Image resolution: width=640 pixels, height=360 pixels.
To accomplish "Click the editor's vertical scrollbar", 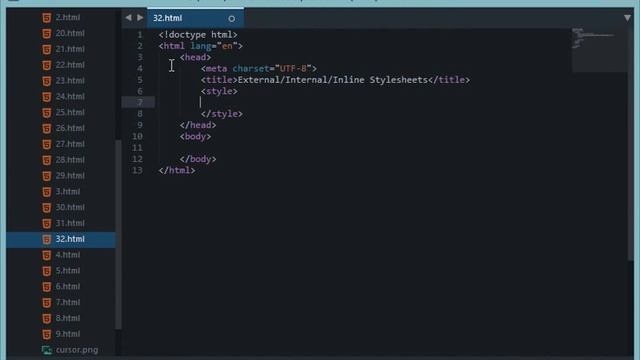I will pos(631,143).
